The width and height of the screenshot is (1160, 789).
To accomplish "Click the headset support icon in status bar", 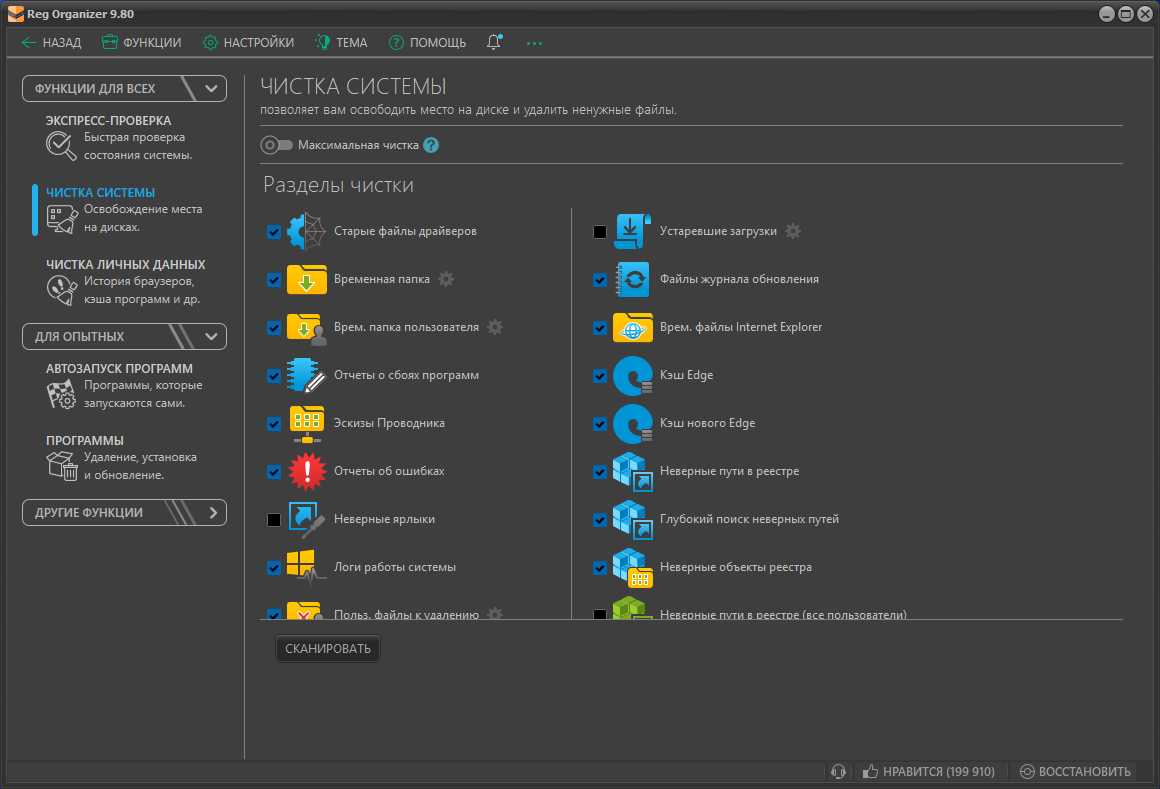I will click(838, 771).
